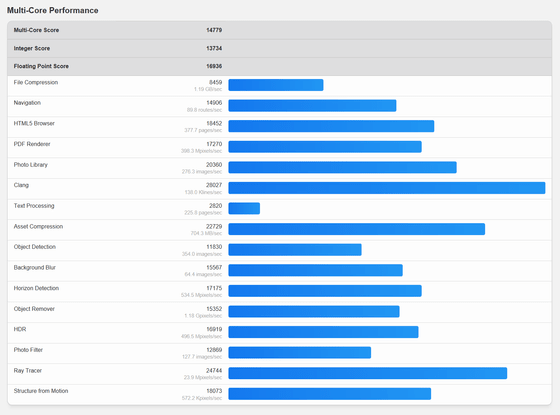Click the Object Detection label
560x415 pixels.
(35, 247)
